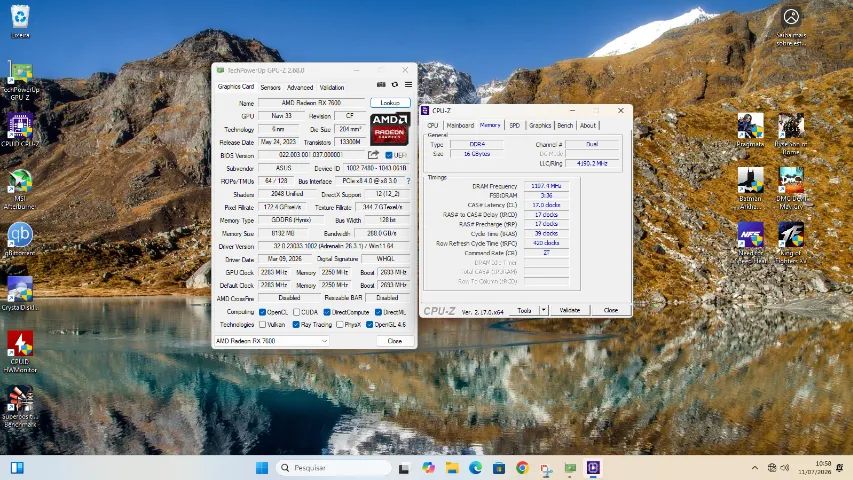Toggle the DirectML checkbox
The width and height of the screenshot is (853, 480).
click(378, 312)
